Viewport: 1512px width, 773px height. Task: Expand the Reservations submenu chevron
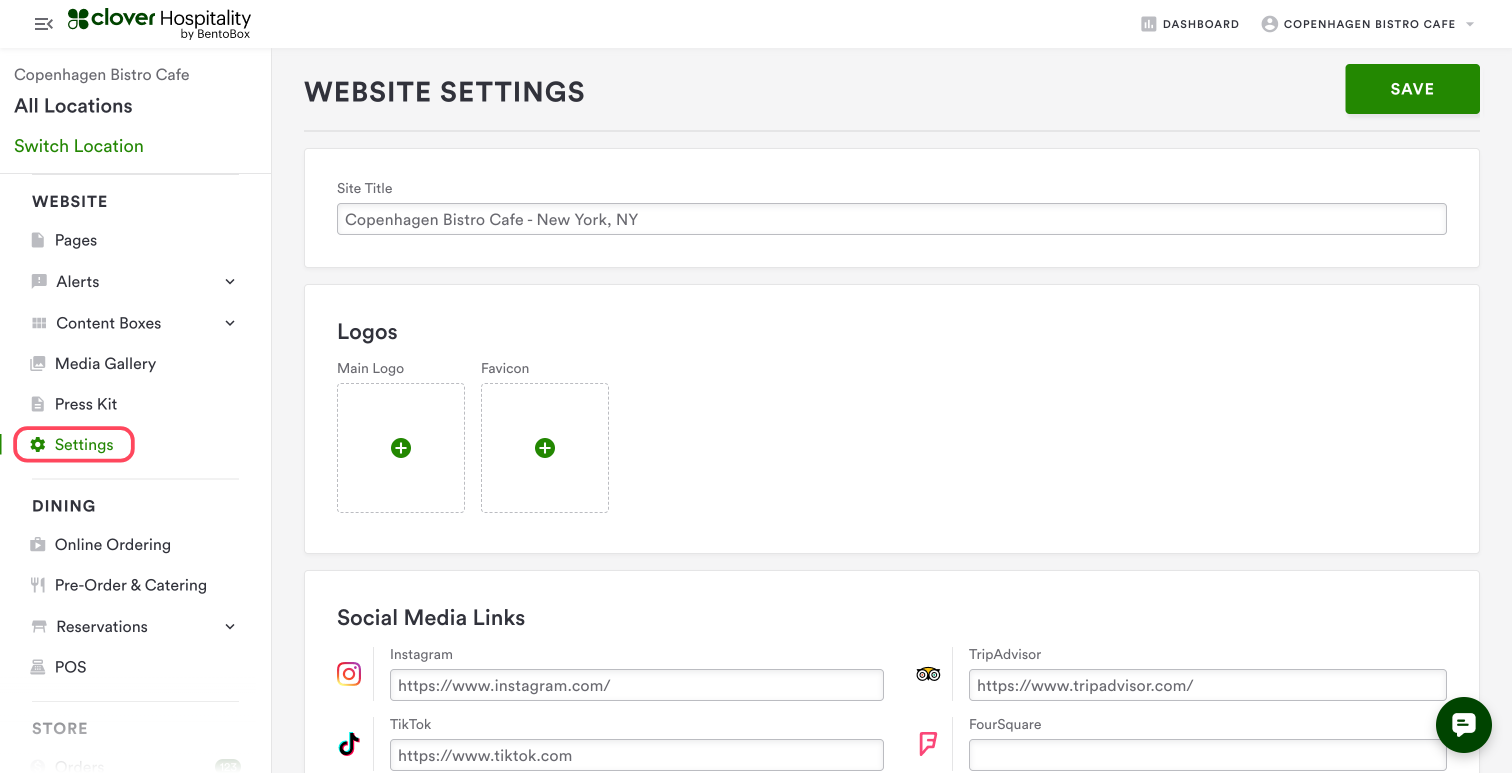[x=230, y=627]
